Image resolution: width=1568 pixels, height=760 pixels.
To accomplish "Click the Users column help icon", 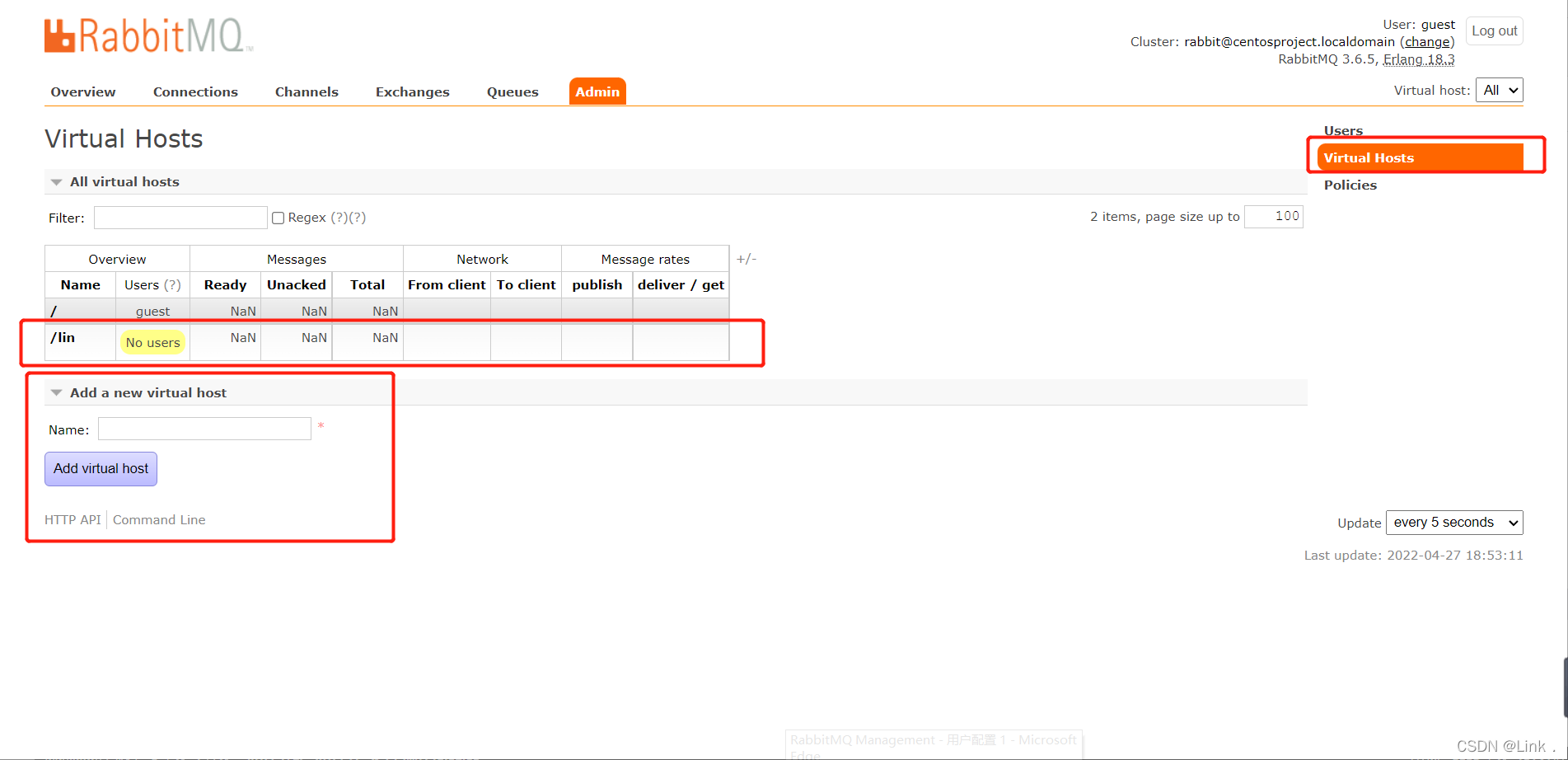I will click(172, 284).
